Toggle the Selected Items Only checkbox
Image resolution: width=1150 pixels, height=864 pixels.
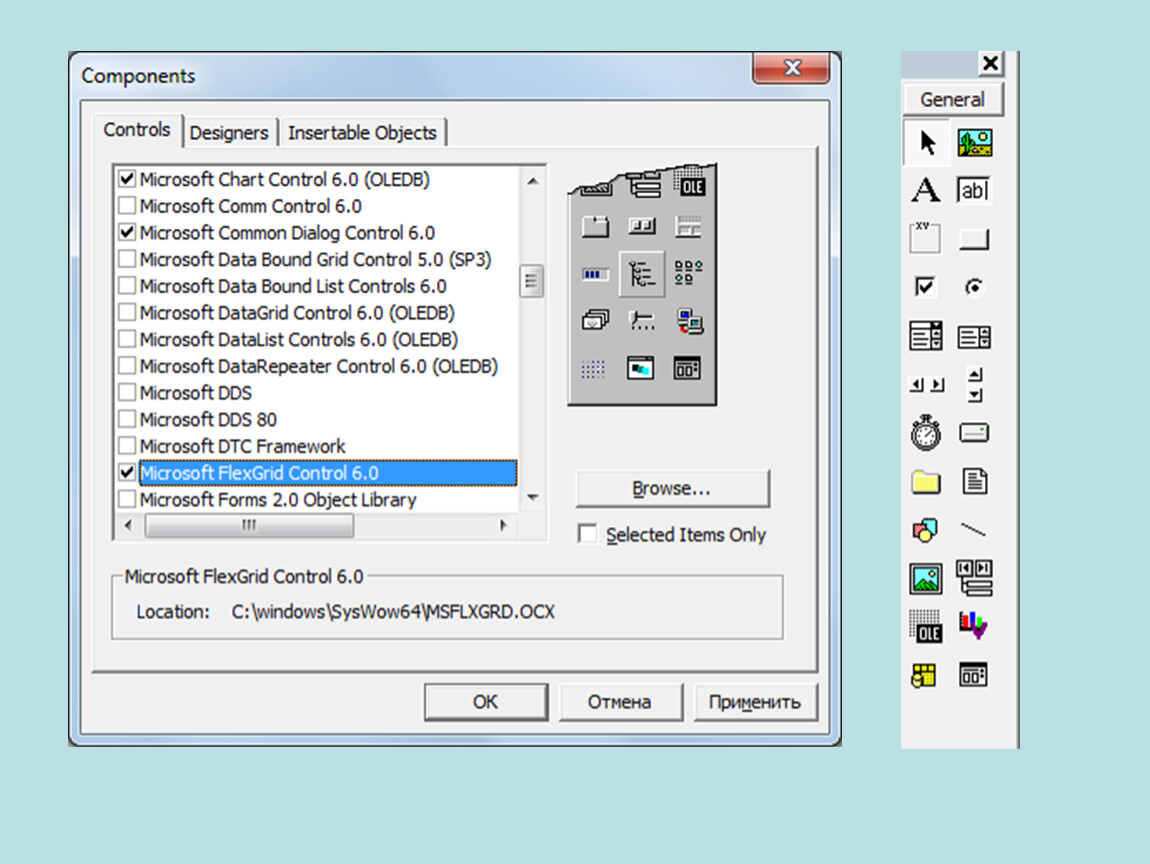point(587,533)
